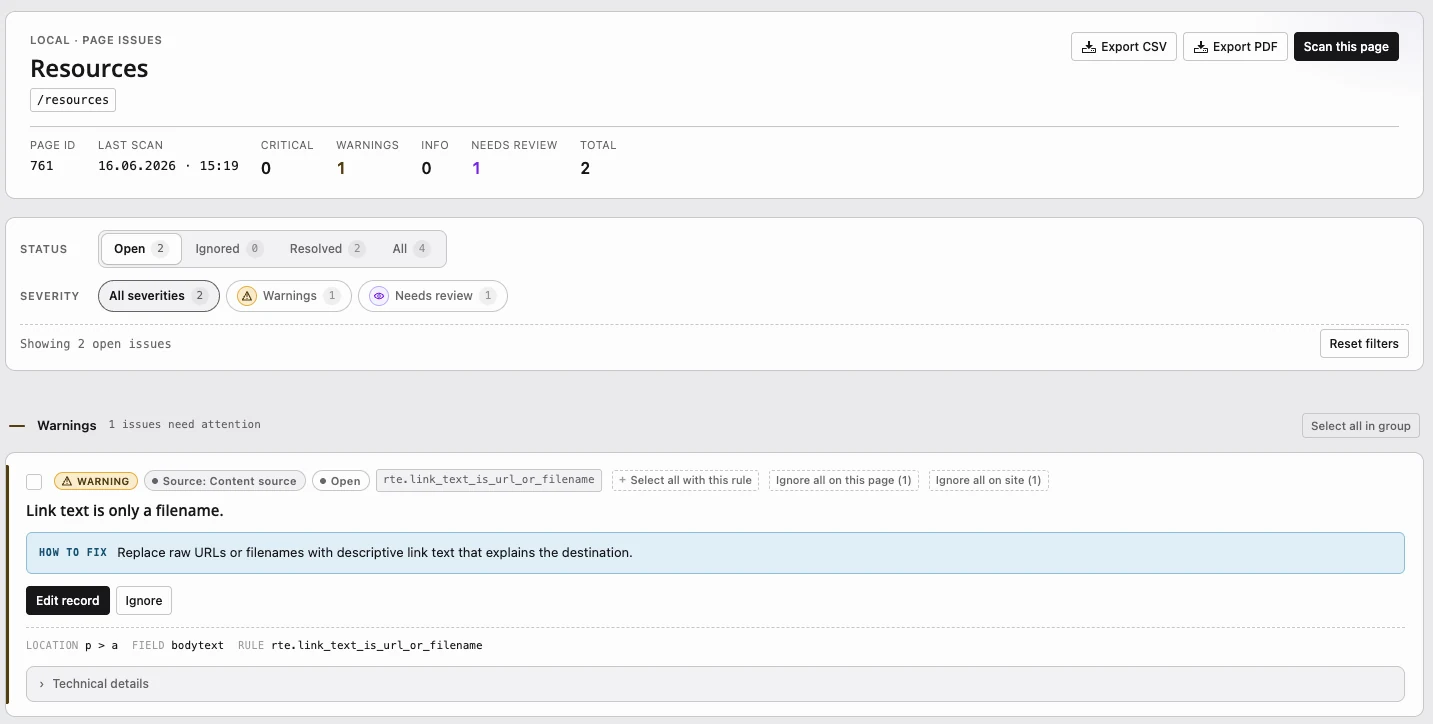Click the Ignore button under How to fix

point(144,601)
